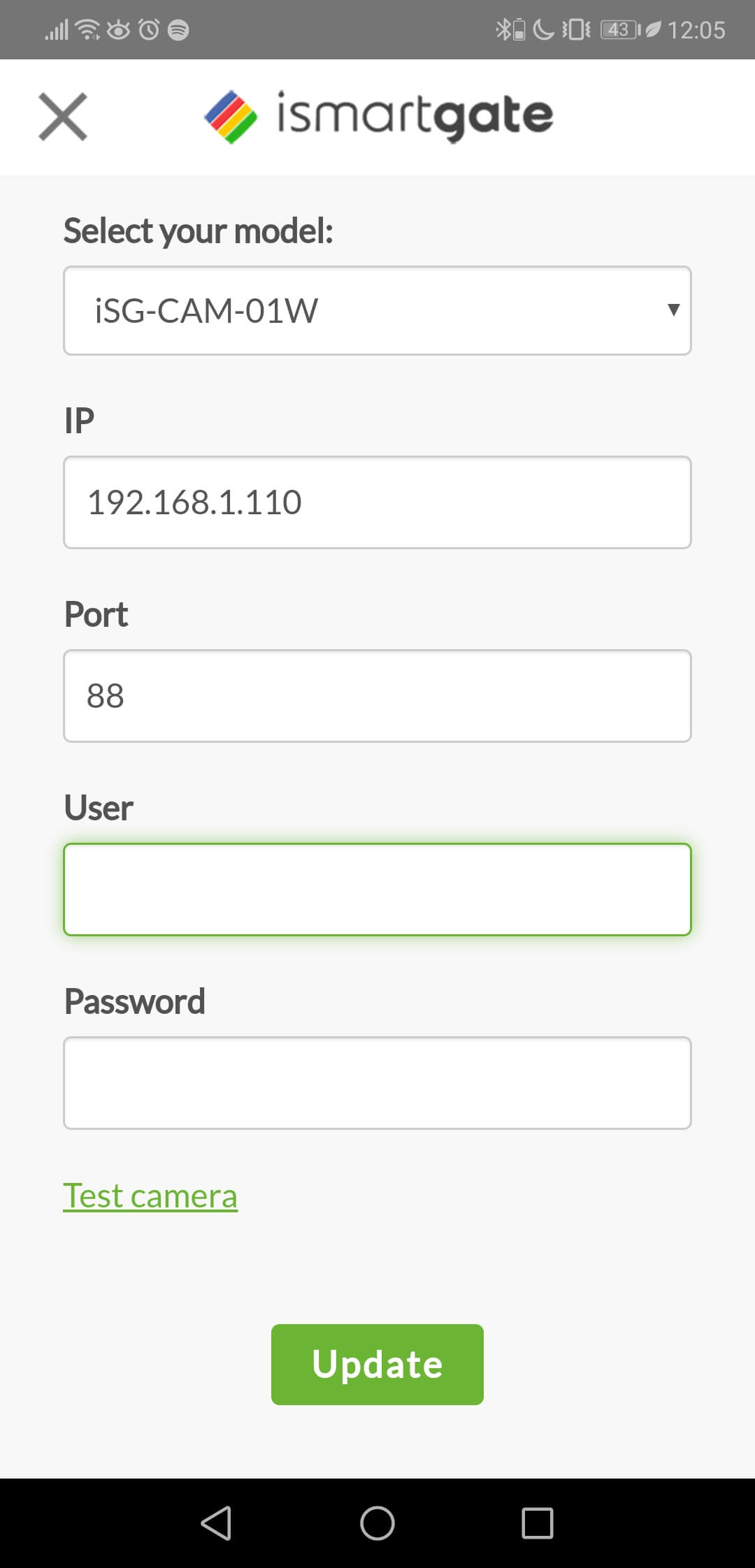
Task: Select the Port field showing 88
Action: point(377,696)
